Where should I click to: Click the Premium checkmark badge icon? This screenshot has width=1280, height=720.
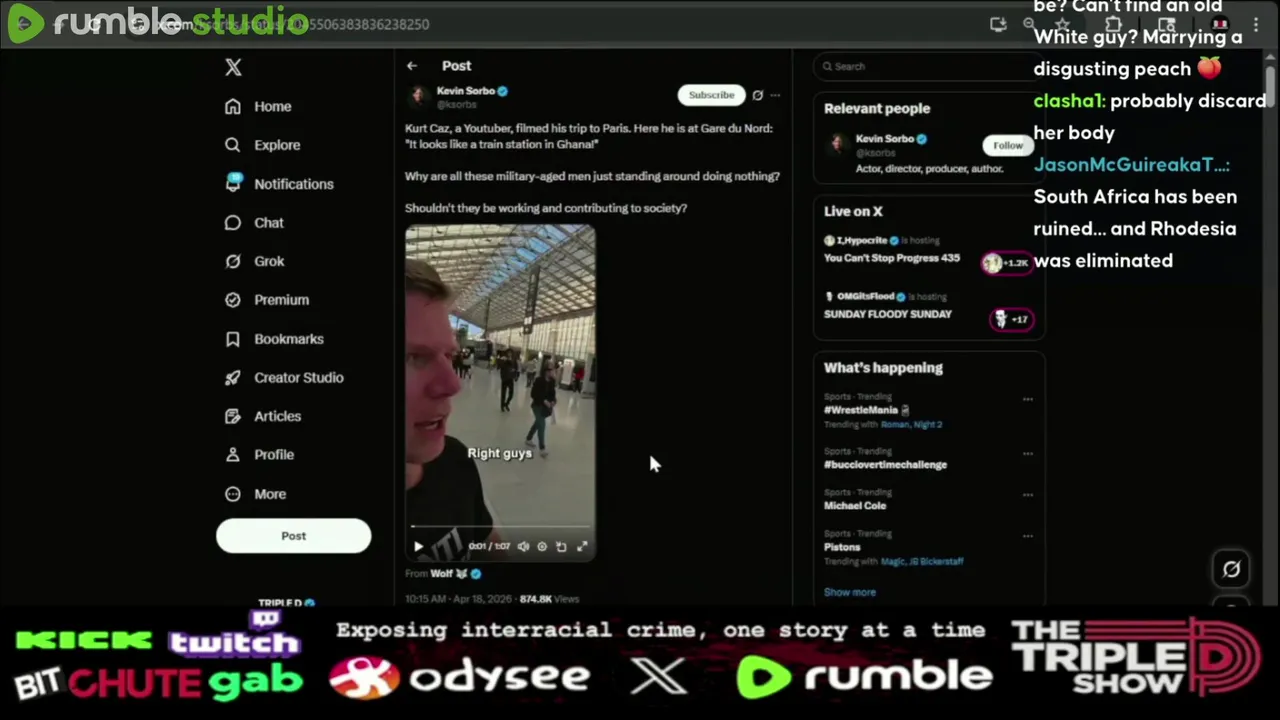(x=233, y=300)
